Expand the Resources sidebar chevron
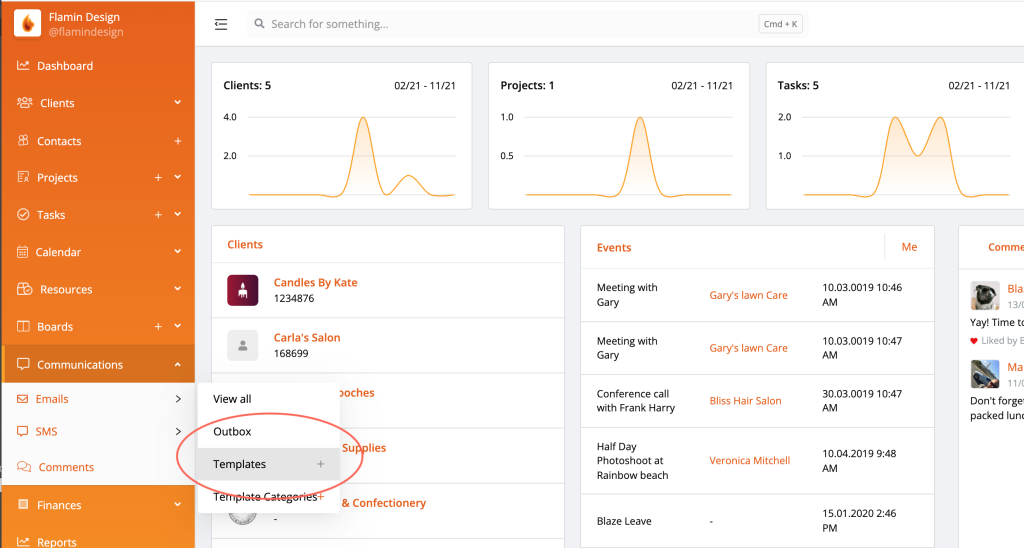Image resolution: width=1024 pixels, height=548 pixels. 178,290
